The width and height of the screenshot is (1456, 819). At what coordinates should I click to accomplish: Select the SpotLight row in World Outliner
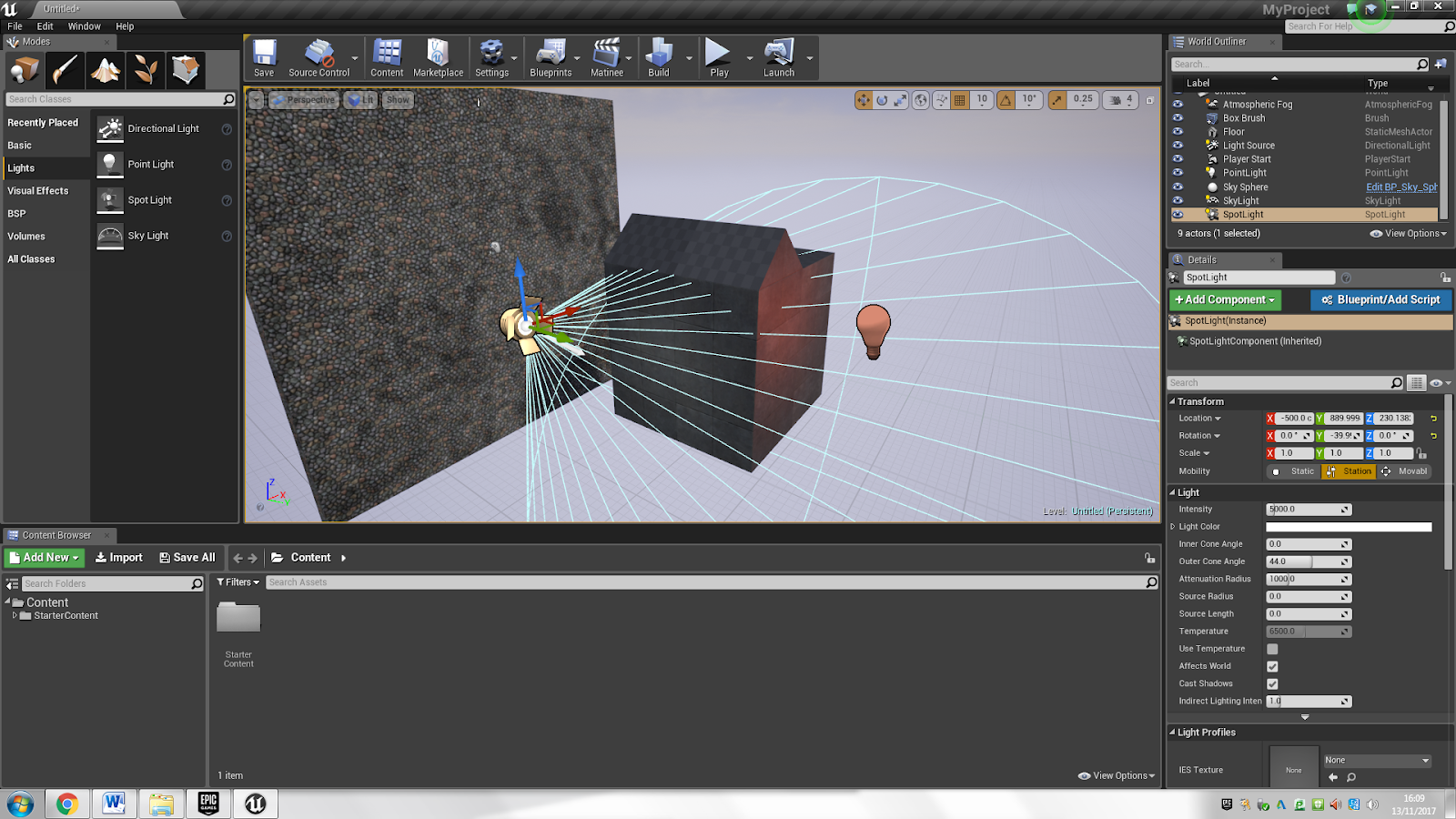[x=1304, y=215]
